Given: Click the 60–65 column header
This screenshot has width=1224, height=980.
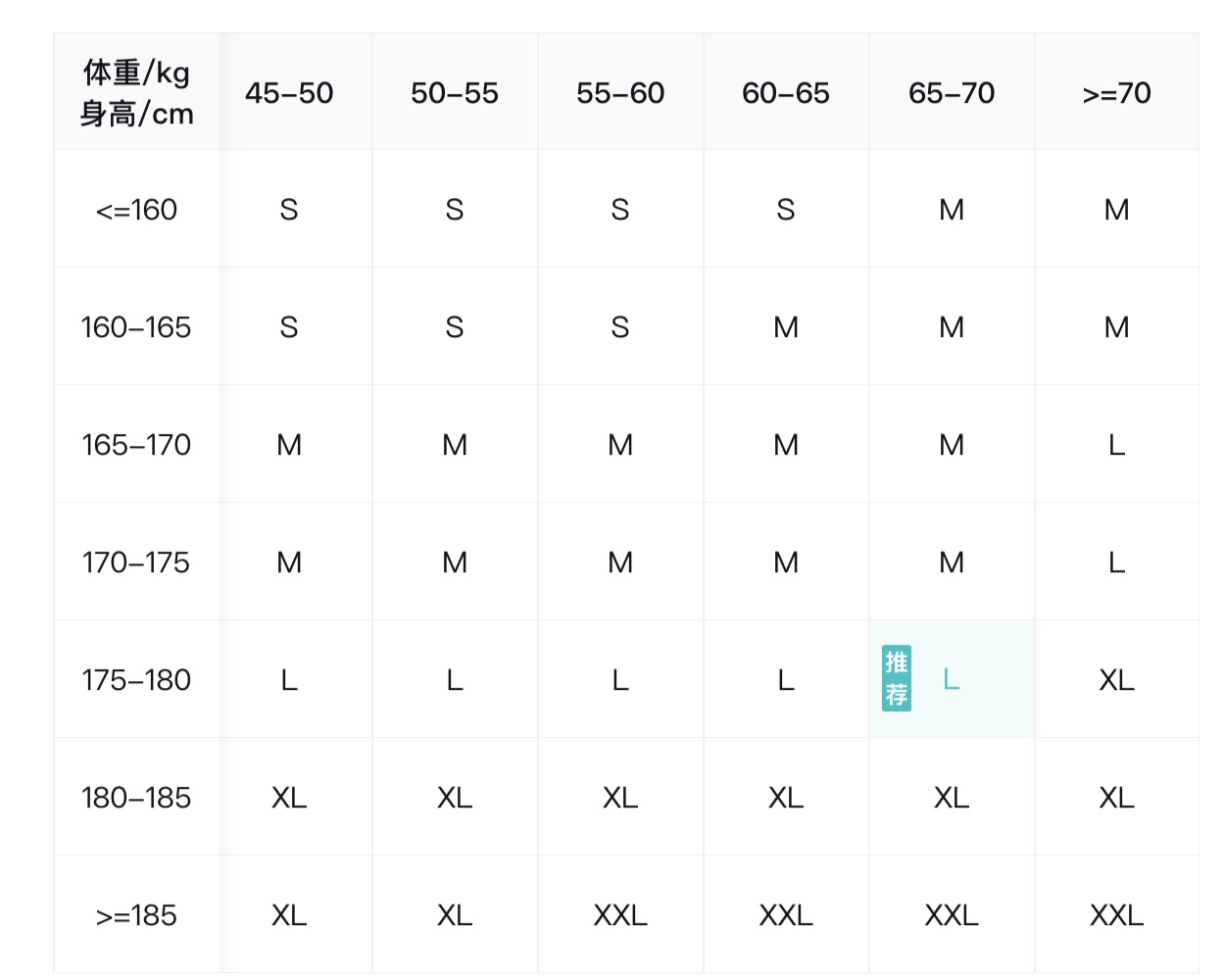Looking at the screenshot, I should point(786,92).
